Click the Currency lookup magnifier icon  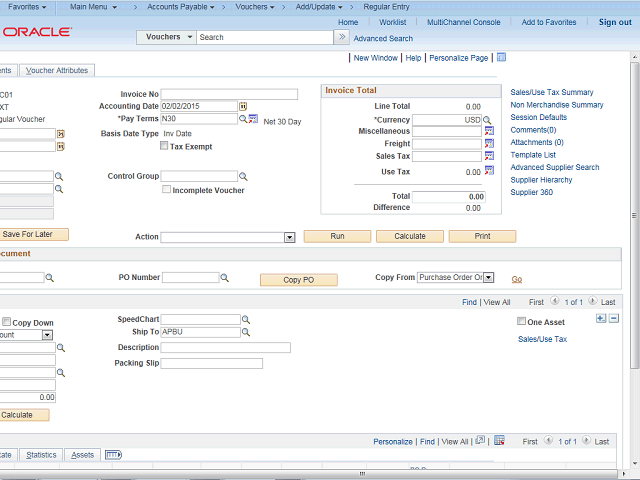(x=488, y=119)
